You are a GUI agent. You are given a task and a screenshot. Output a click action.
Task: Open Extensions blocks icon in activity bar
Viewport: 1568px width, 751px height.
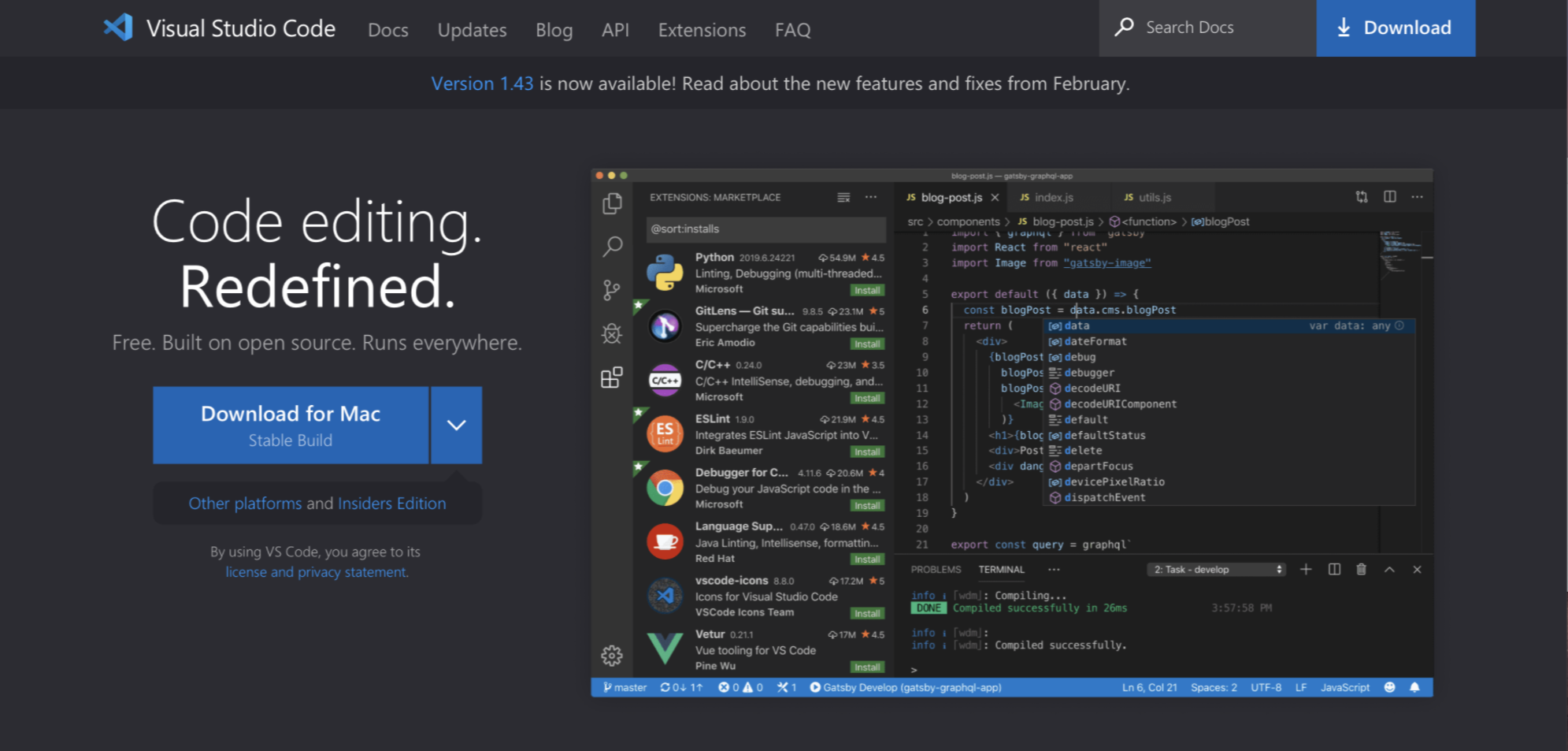[612, 377]
